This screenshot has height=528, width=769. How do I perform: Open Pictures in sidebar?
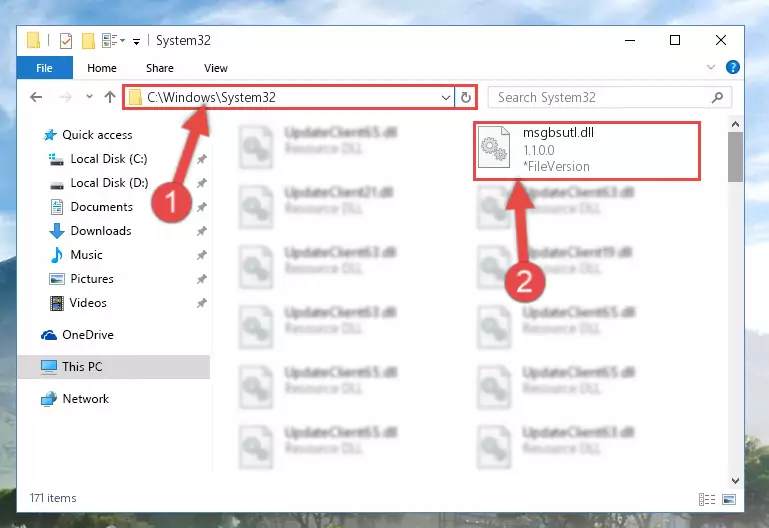(x=81, y=279)
